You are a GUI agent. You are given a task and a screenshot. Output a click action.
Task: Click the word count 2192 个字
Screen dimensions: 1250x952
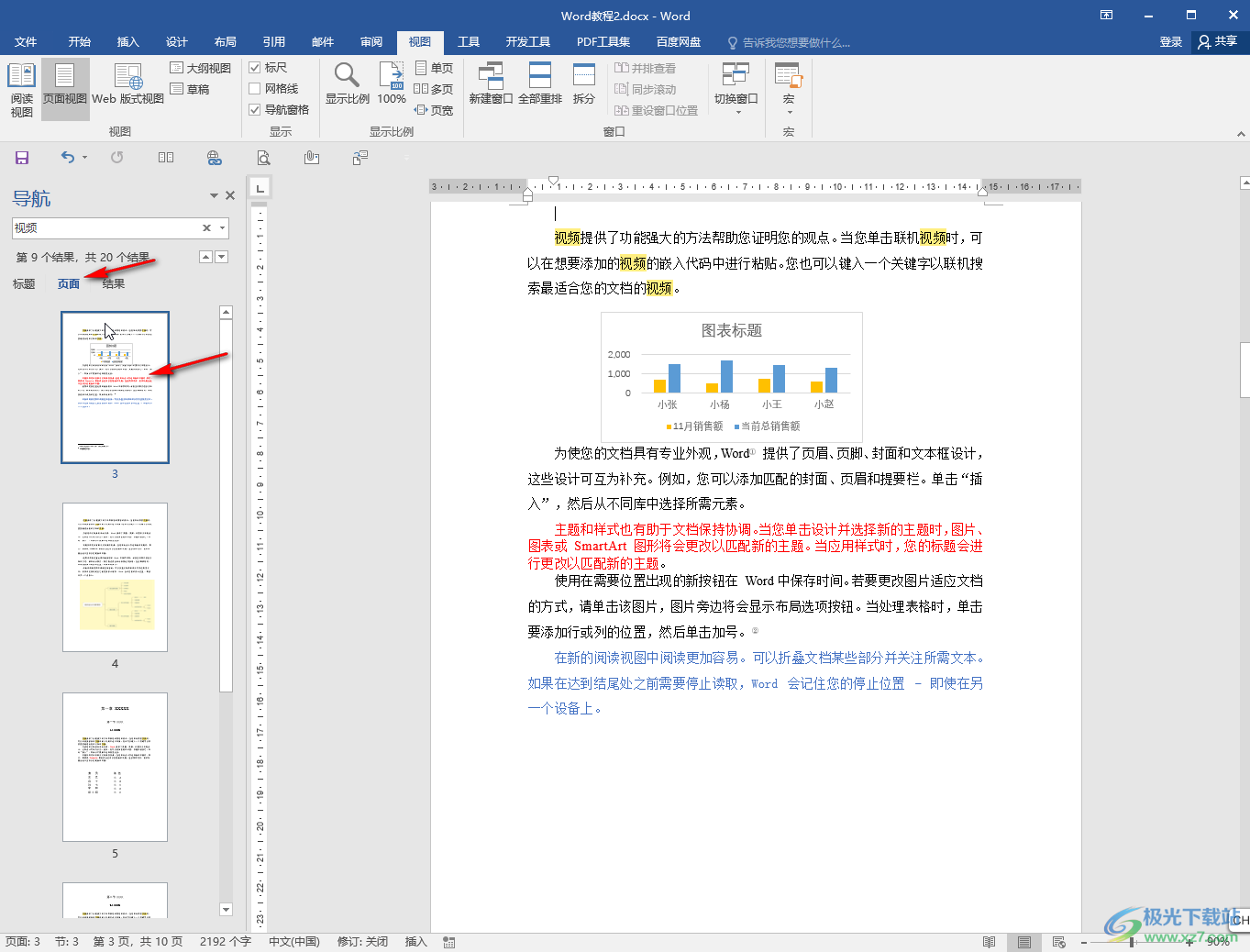(x=226, y=942)
